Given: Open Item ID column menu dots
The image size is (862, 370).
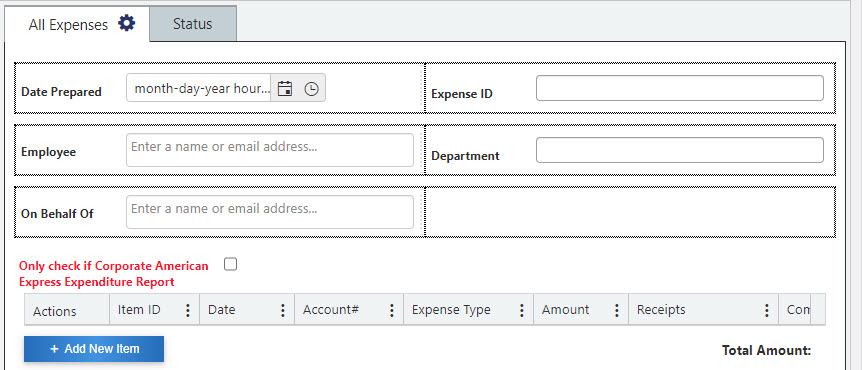Looking at the screenshot, I should [187, 310].
